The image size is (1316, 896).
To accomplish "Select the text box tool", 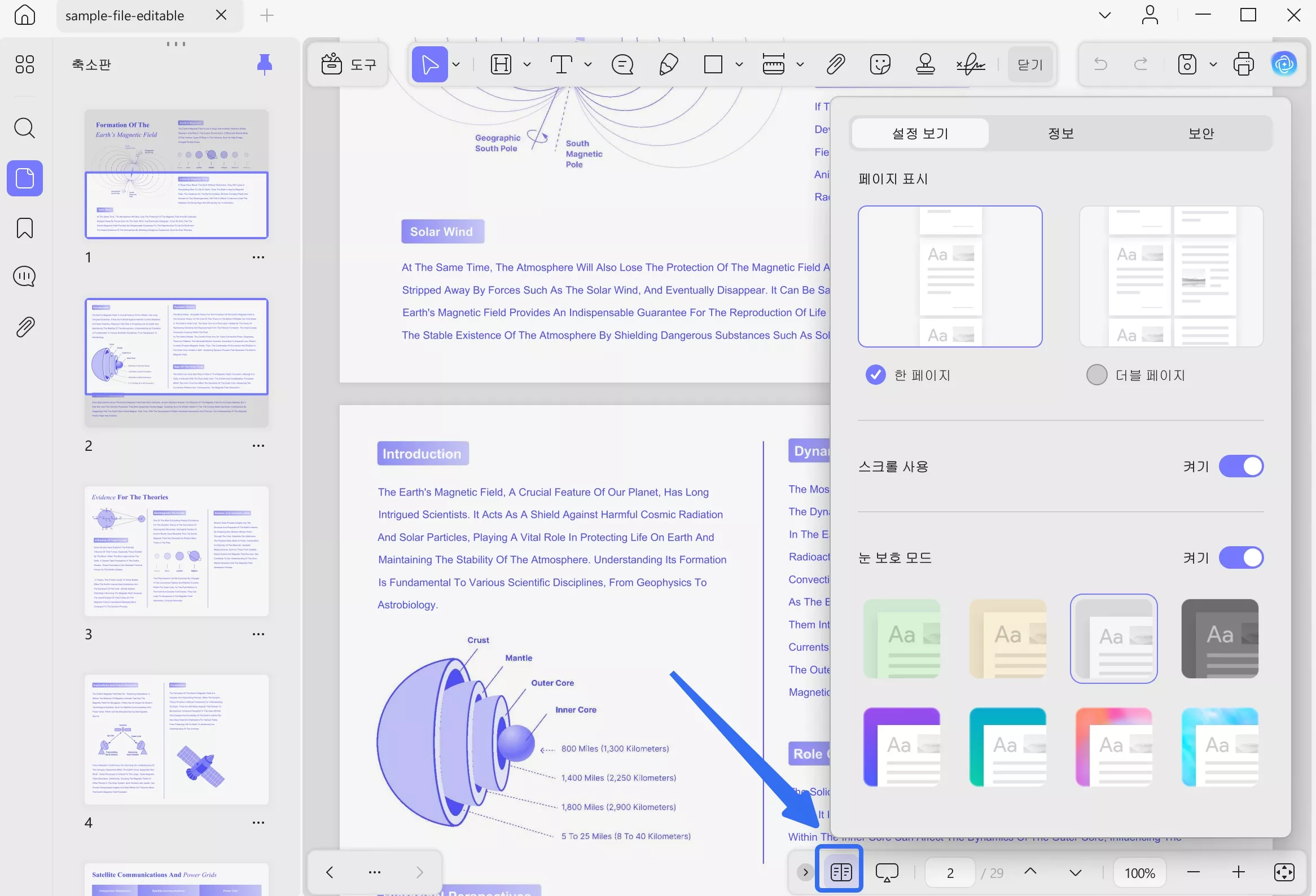I will [x=561, y=64].
